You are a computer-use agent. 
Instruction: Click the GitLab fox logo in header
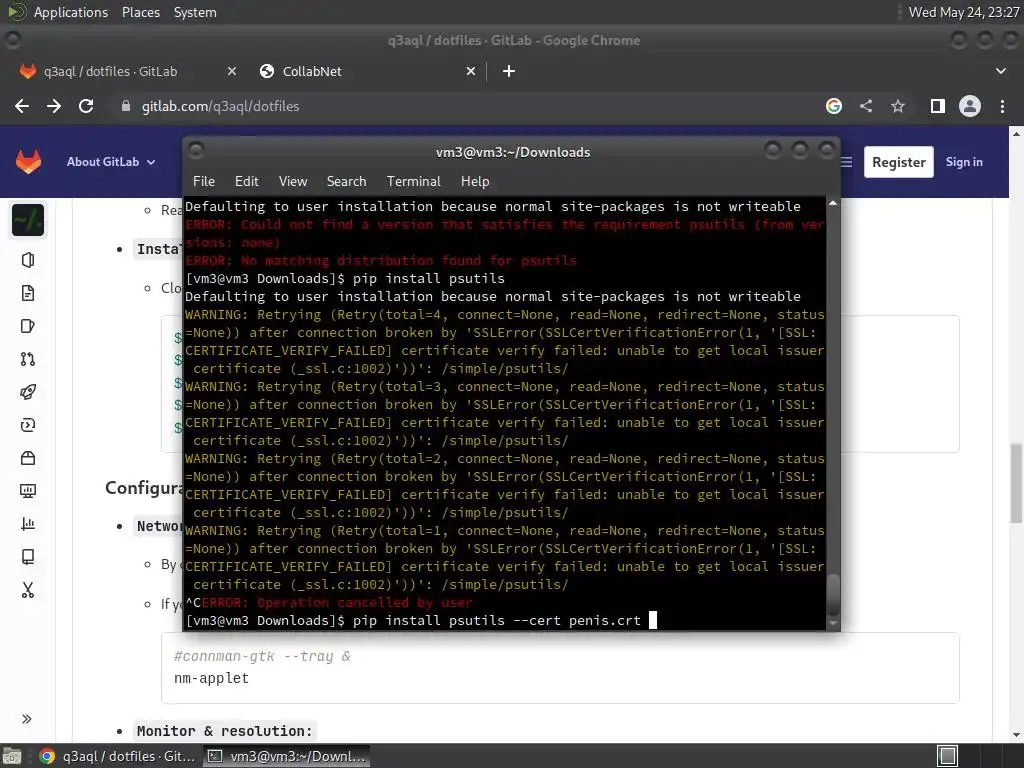tap(28, 162)
